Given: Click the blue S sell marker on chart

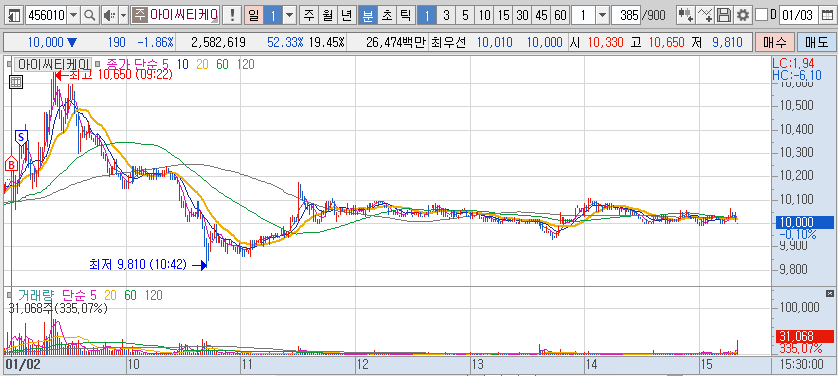Looking at the screenshot, I should pyautogui.click(x=21, y=137).
